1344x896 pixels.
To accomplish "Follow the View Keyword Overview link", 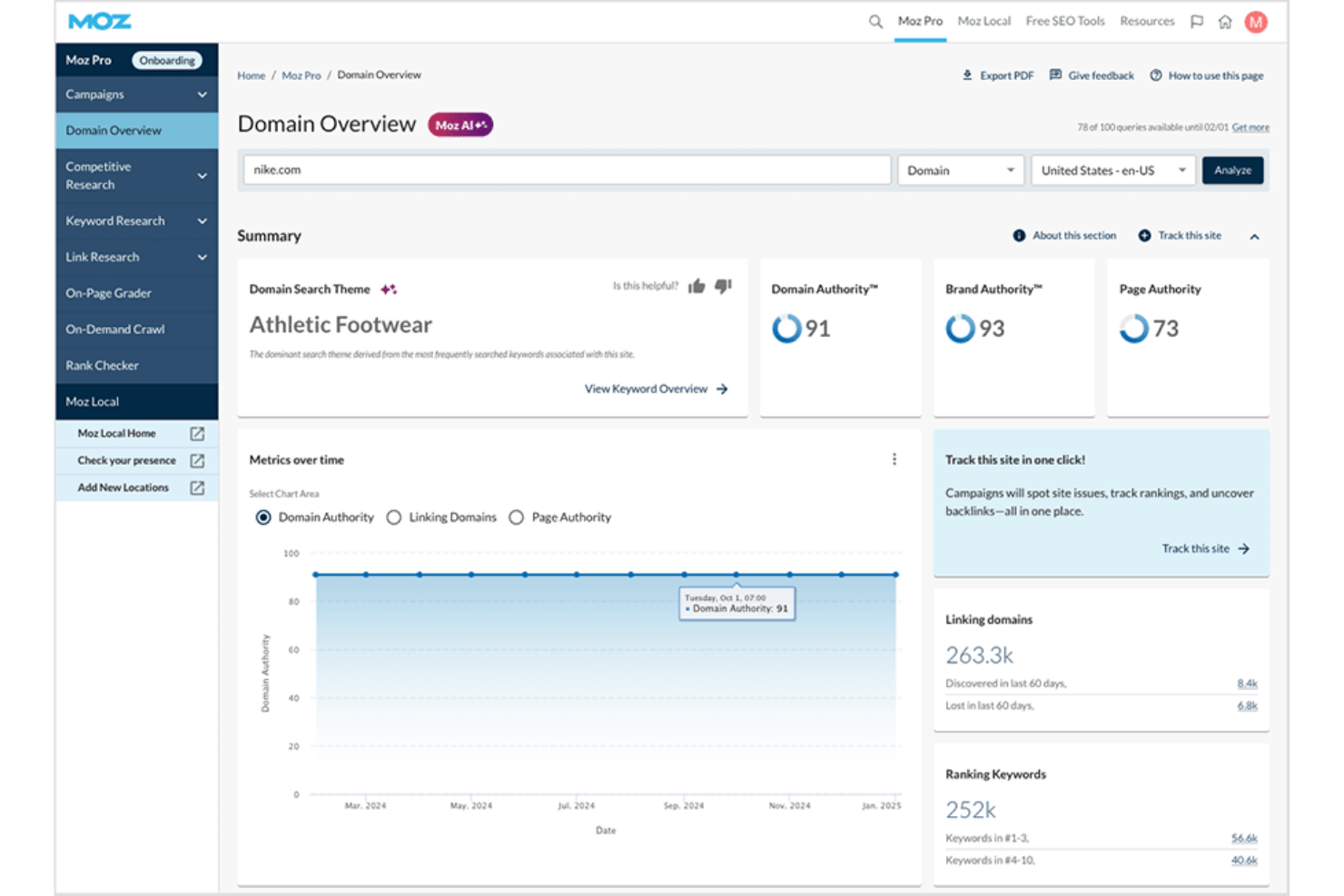I will 646,389.
